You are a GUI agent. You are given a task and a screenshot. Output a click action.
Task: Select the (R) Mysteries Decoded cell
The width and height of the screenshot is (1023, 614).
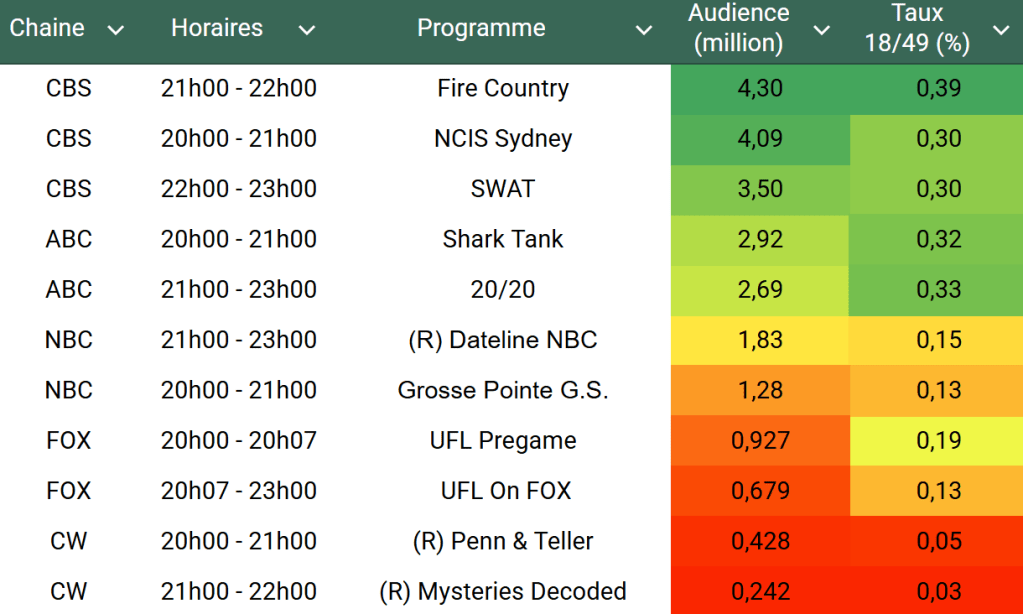click(503, 591)
